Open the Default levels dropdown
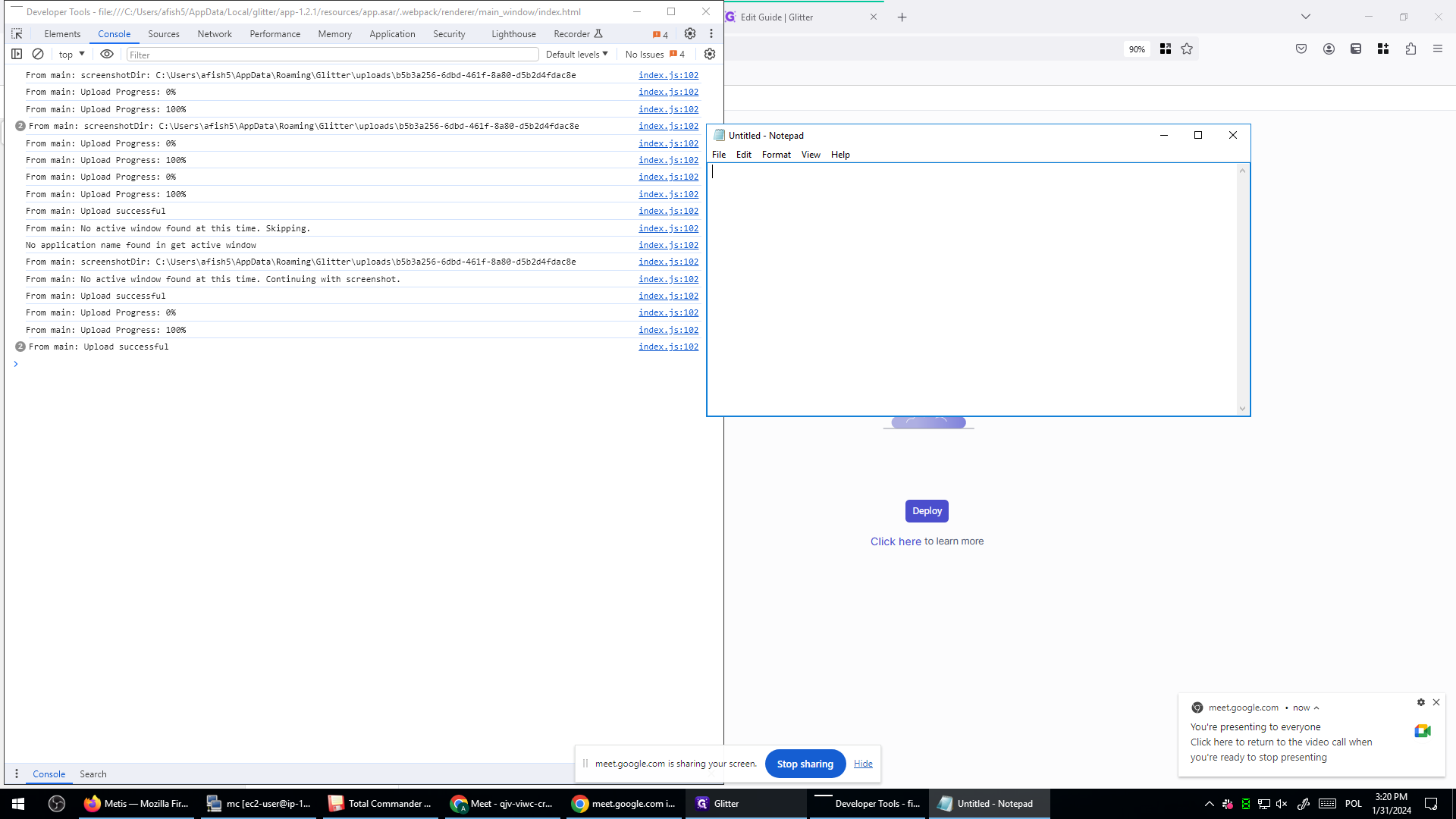 pos(576,55)
